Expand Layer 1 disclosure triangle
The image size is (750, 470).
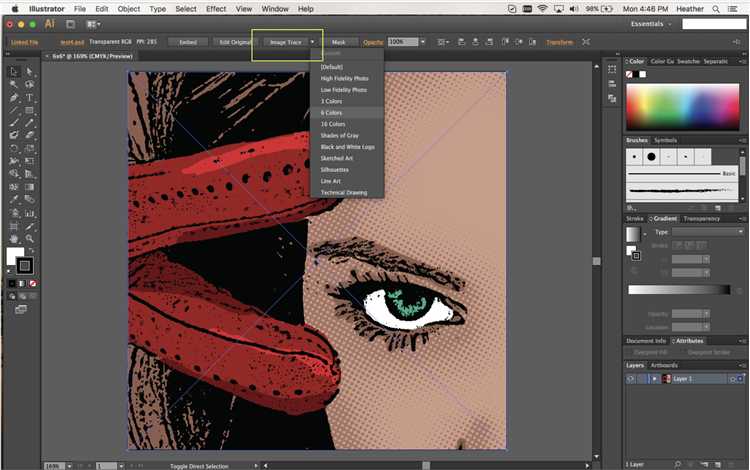(x=654, y=379)
